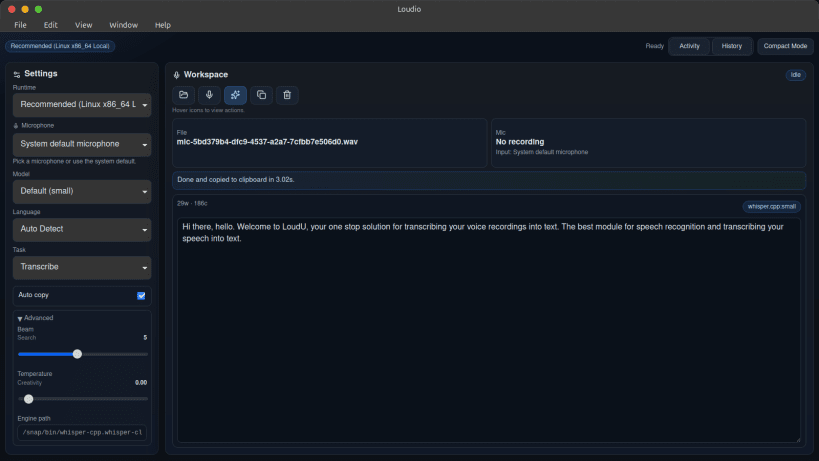Open the Microphone selection dropdown
819x461 pixels.
tap(82, 144)
